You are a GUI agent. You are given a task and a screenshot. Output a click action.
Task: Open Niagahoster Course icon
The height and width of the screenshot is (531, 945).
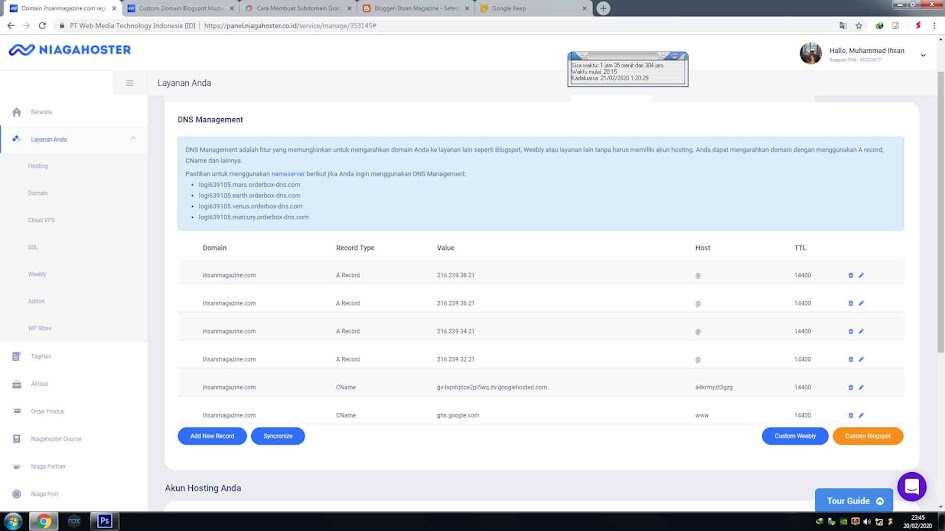[x=16, y=439]
